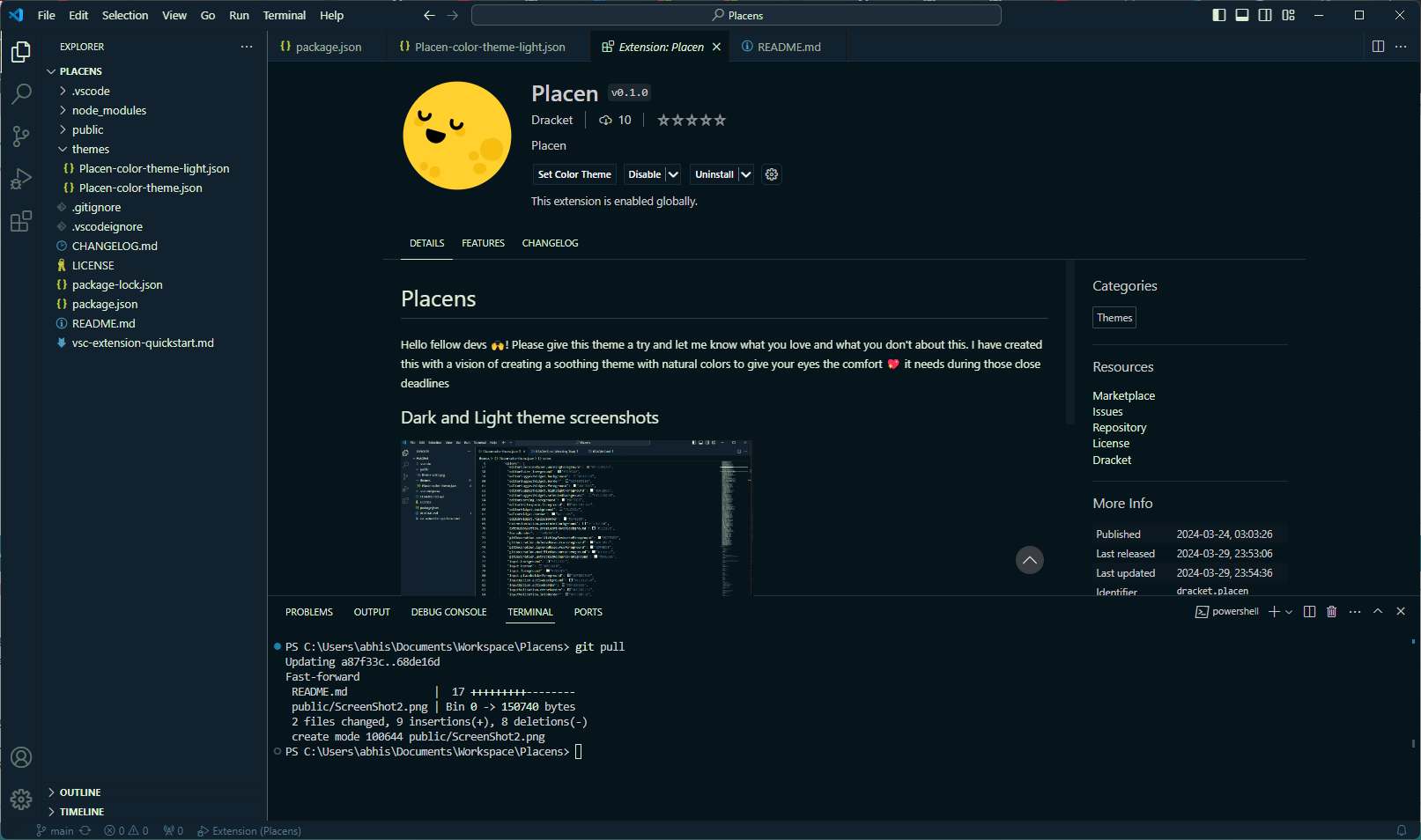Toggle primary side bar layout icon
Screen dimensions: 1421x840
(x=1219, y=15)
